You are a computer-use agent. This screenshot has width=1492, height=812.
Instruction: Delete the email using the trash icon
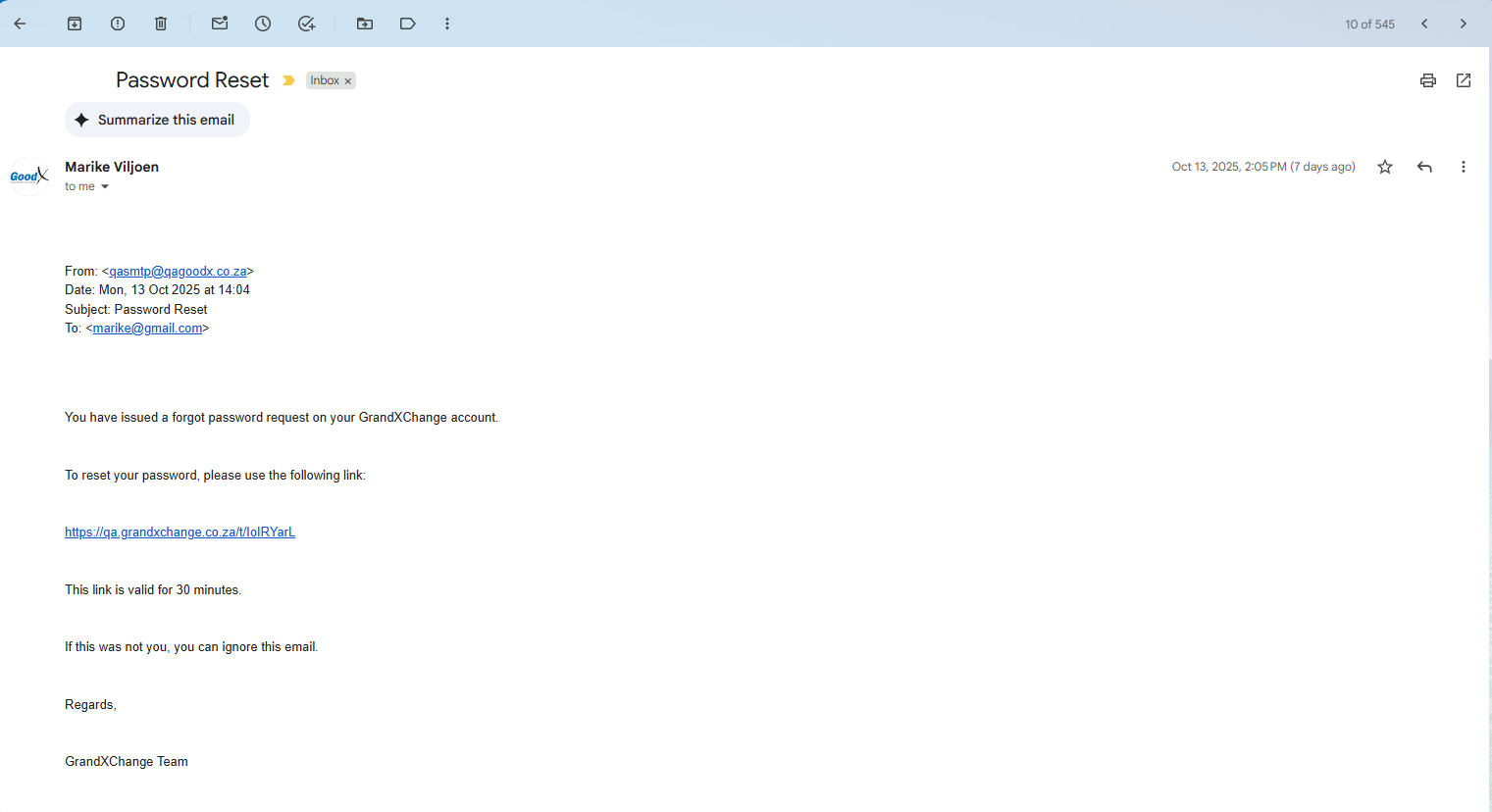(161, 24)
